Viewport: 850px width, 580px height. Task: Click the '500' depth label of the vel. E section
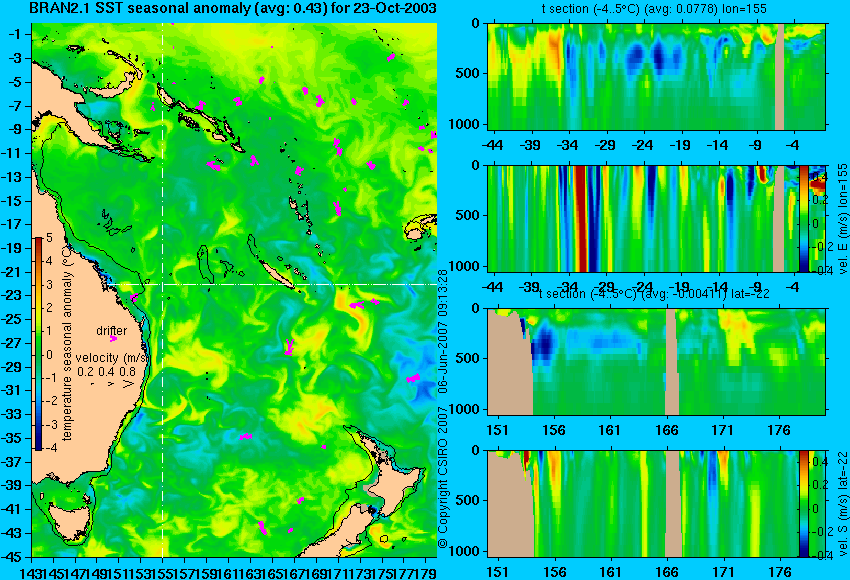point(468,215)
